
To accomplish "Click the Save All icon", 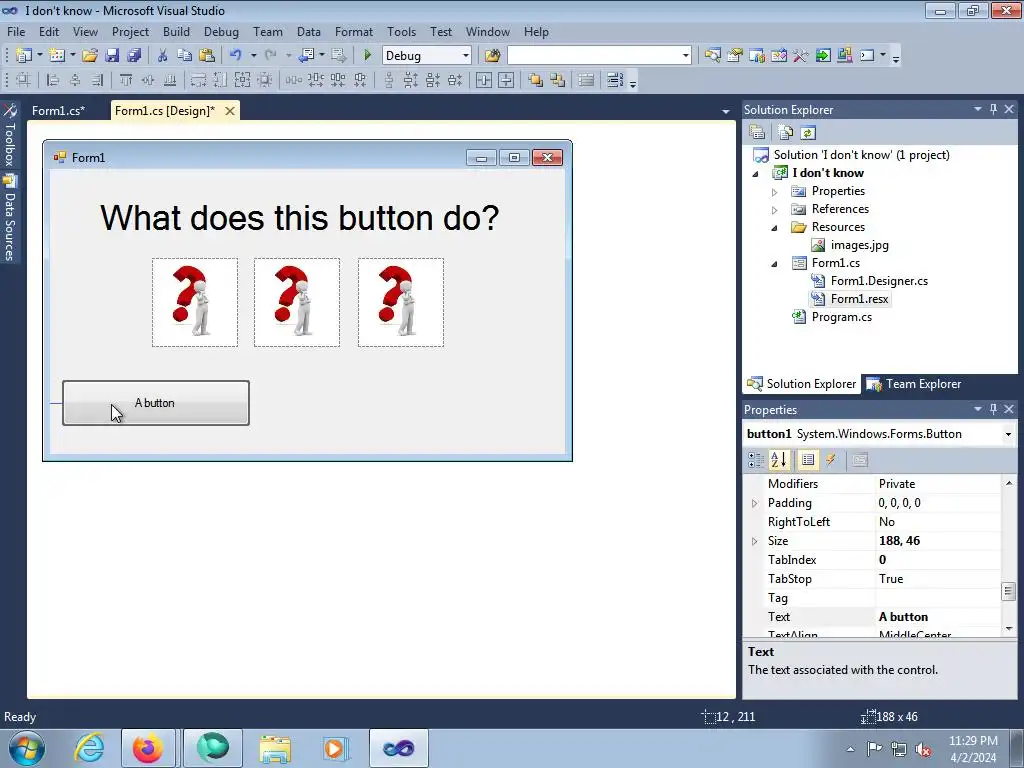I will (x=134, y=56).
